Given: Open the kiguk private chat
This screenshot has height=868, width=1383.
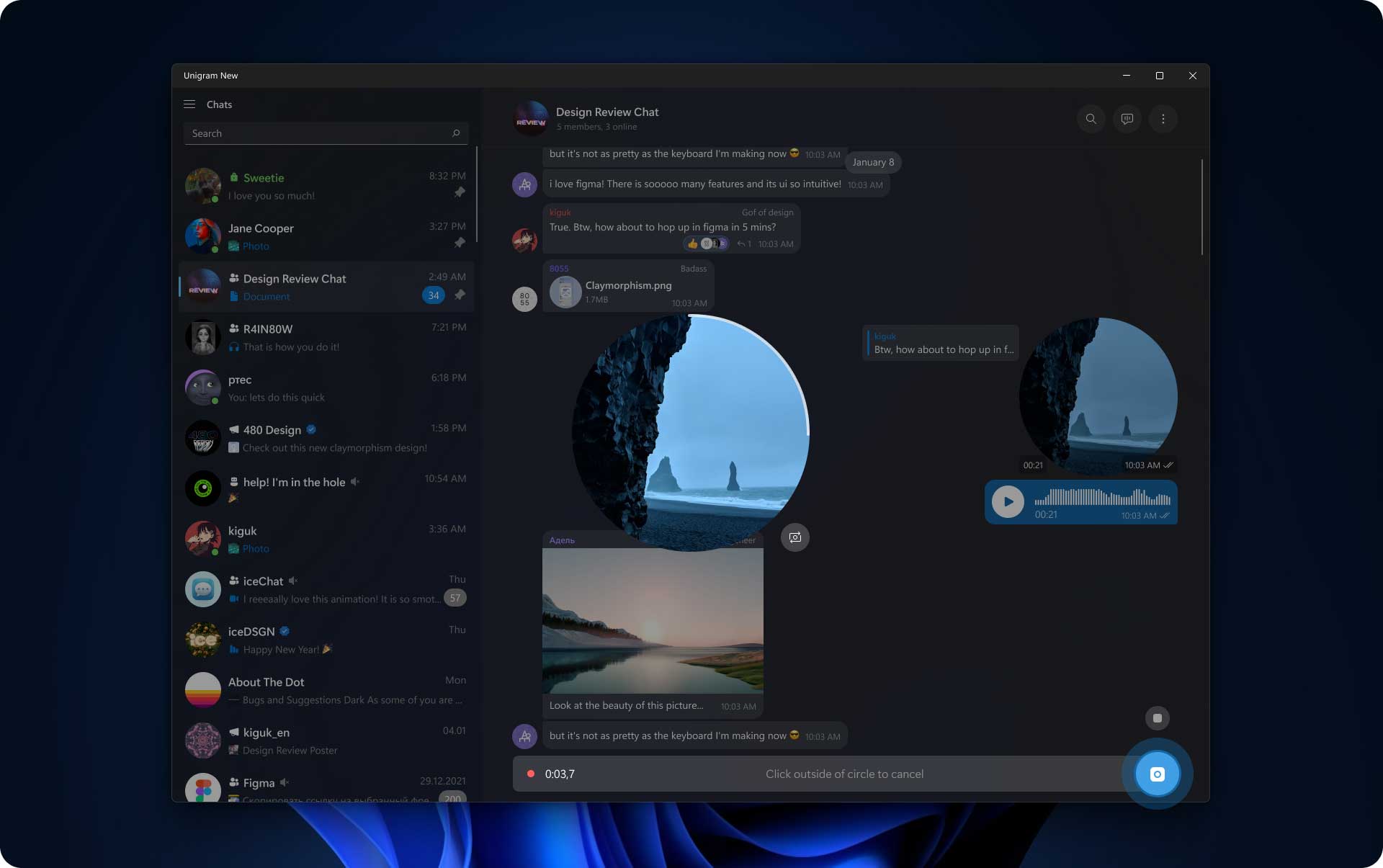Looking at the screenshot, I should pos(326,539).
